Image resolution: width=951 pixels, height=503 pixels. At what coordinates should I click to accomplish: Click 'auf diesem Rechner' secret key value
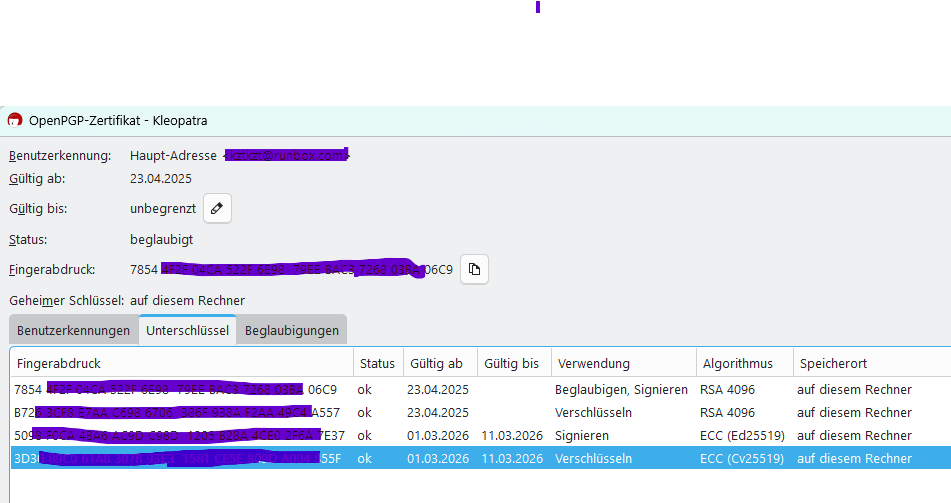tap(187, 301)
